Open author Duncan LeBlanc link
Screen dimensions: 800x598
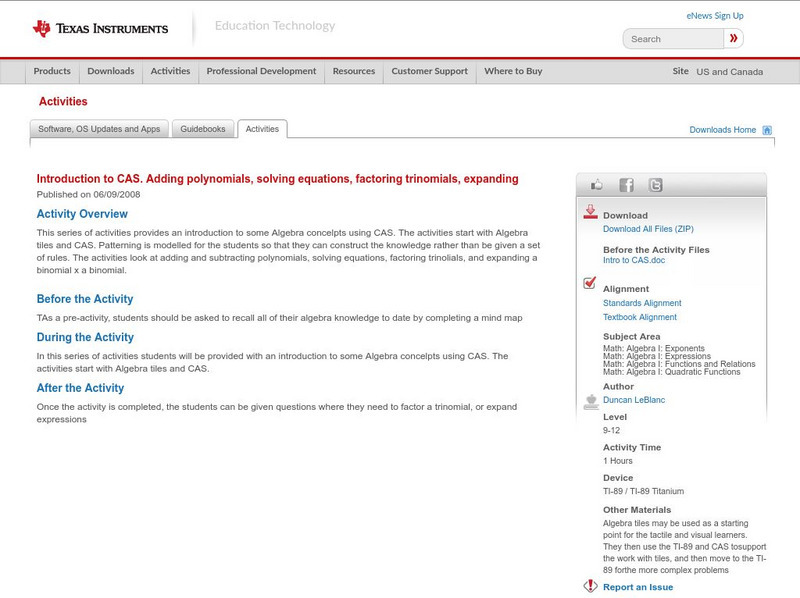tap(634, 400)
